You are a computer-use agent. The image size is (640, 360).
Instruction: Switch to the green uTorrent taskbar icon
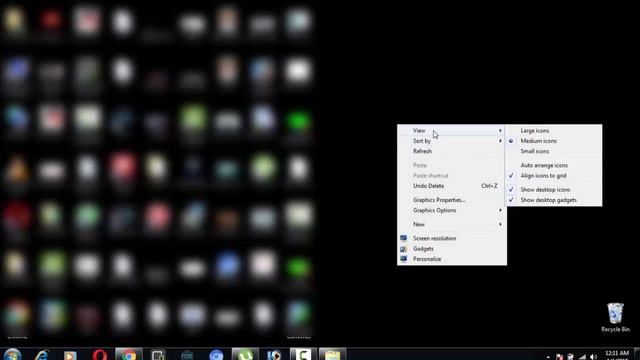(x=245, y=354)
